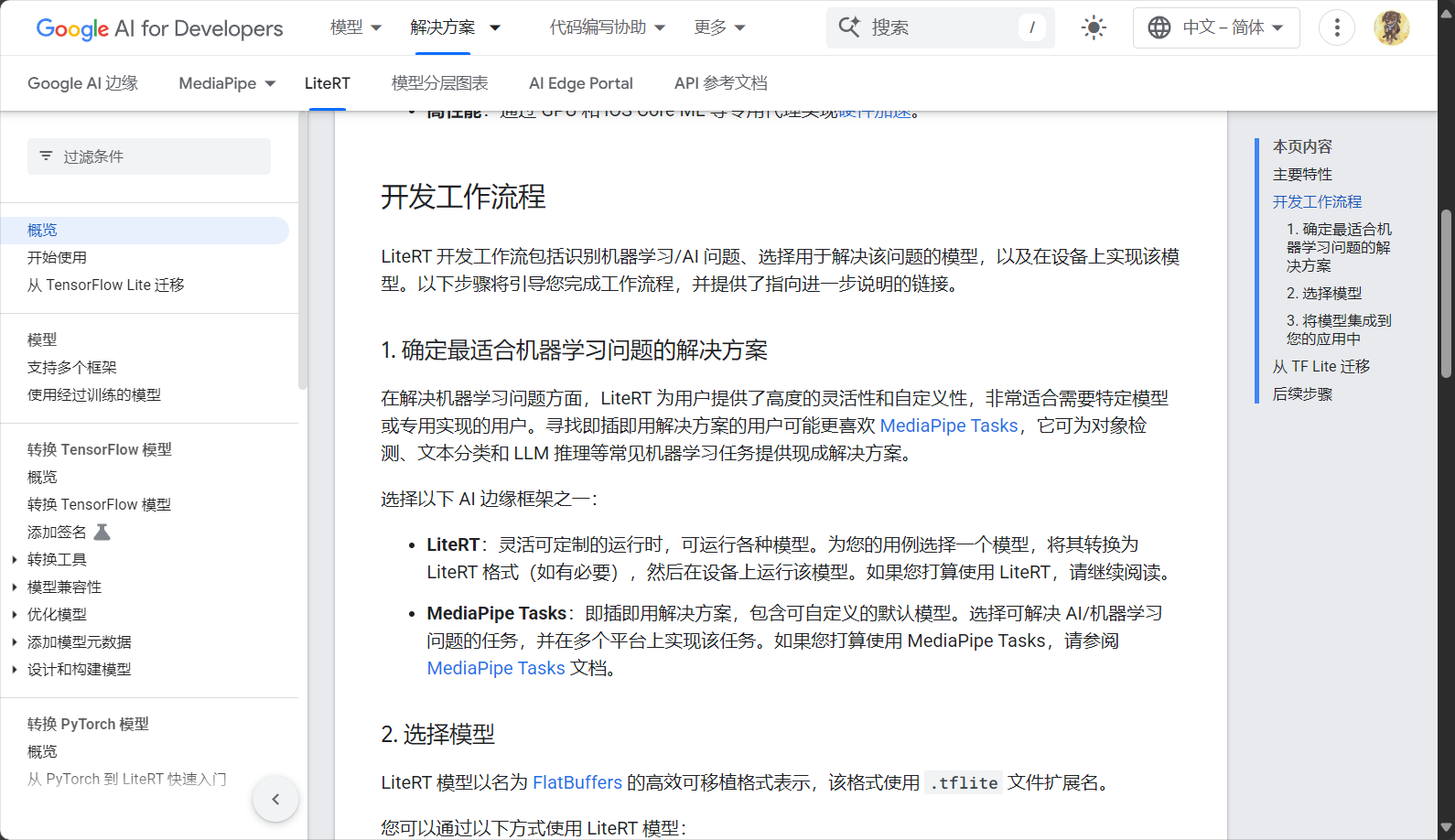The image size is (1455, 840).
Task: Click the experimental flask icon beside 添加签名
Action: (102, 532)
